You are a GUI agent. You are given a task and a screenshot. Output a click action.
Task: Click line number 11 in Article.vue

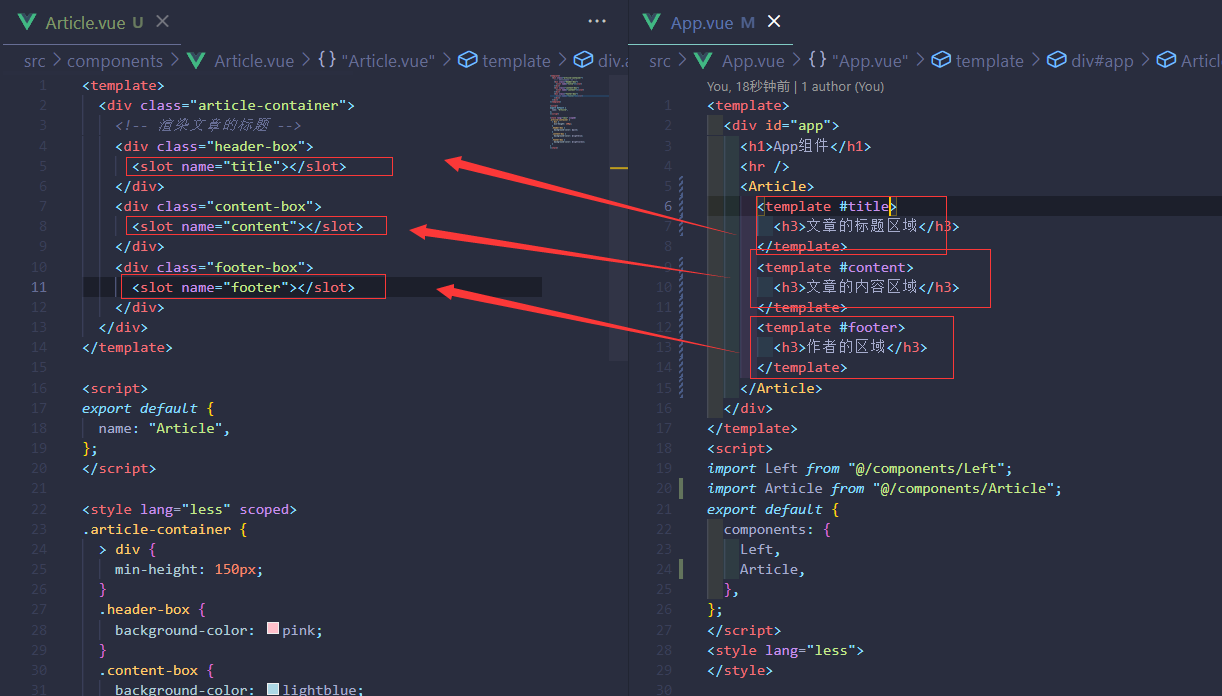click(40, 287)
